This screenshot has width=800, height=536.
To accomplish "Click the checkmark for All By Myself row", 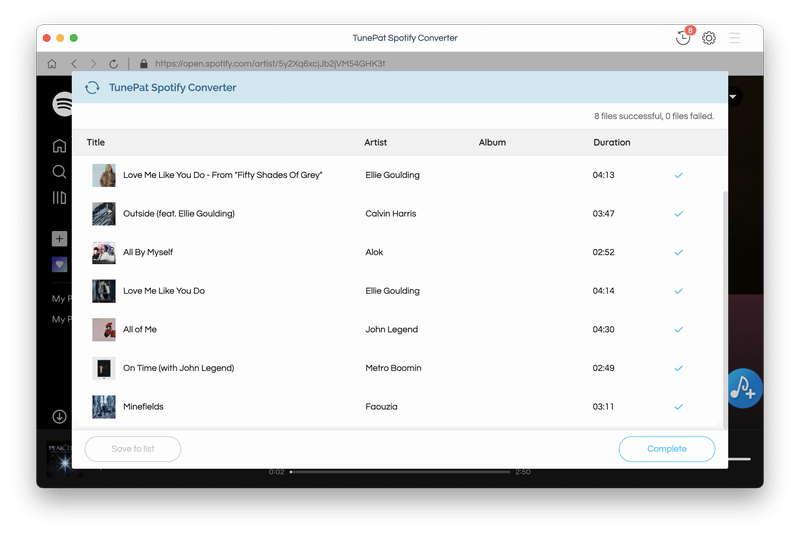I will point(679,252).
